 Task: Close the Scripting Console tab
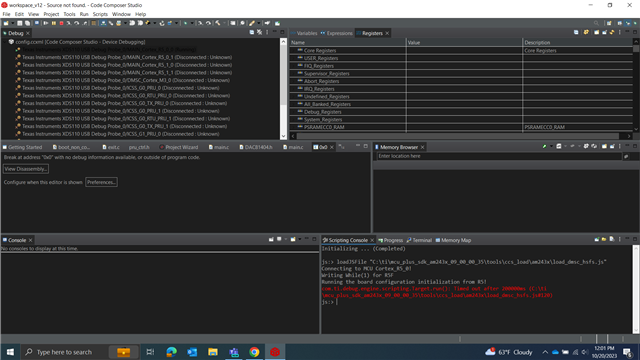(x=372, y=240)
